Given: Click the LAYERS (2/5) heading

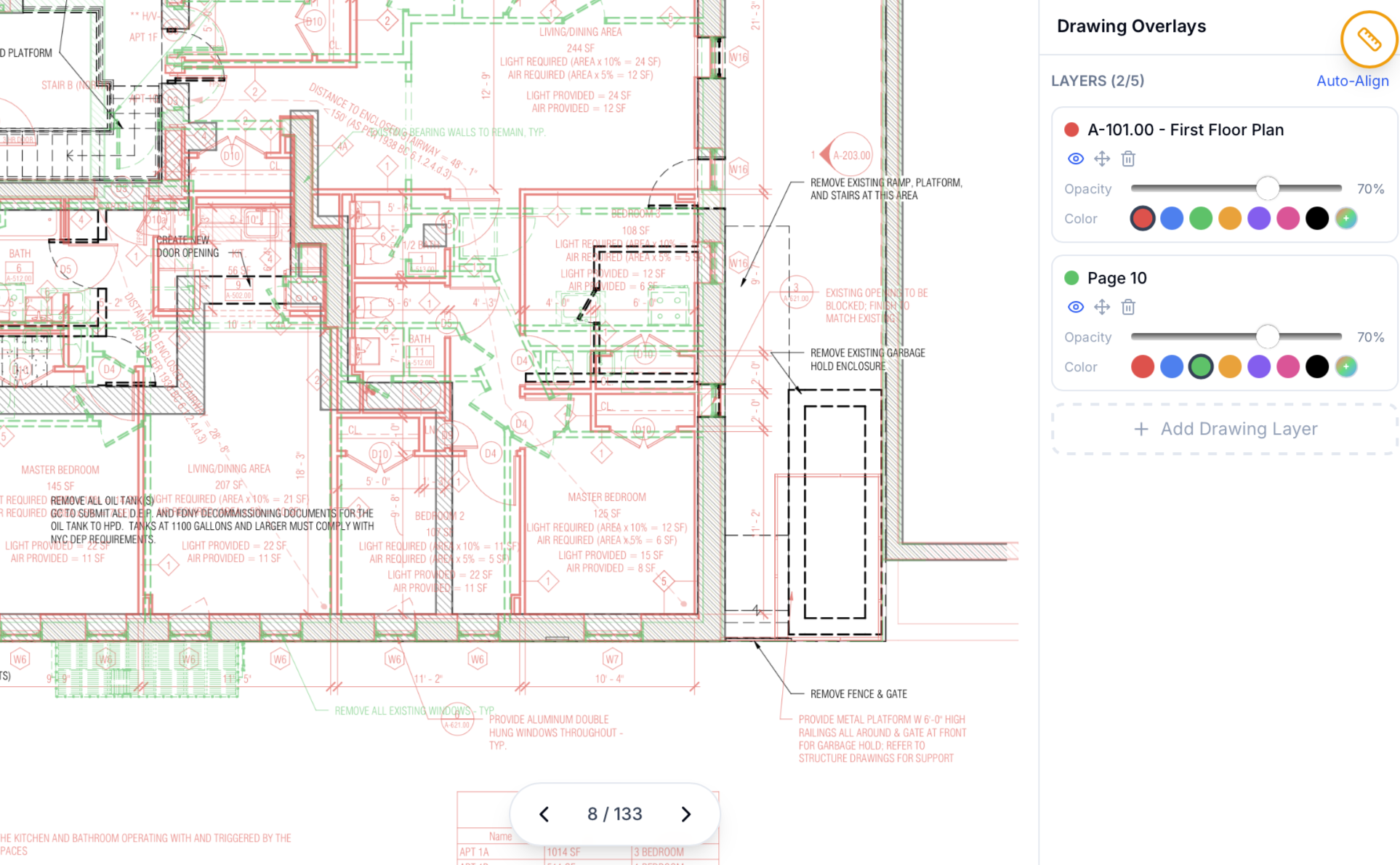Looking at the screenshot, I should (x=1098, y=81).
